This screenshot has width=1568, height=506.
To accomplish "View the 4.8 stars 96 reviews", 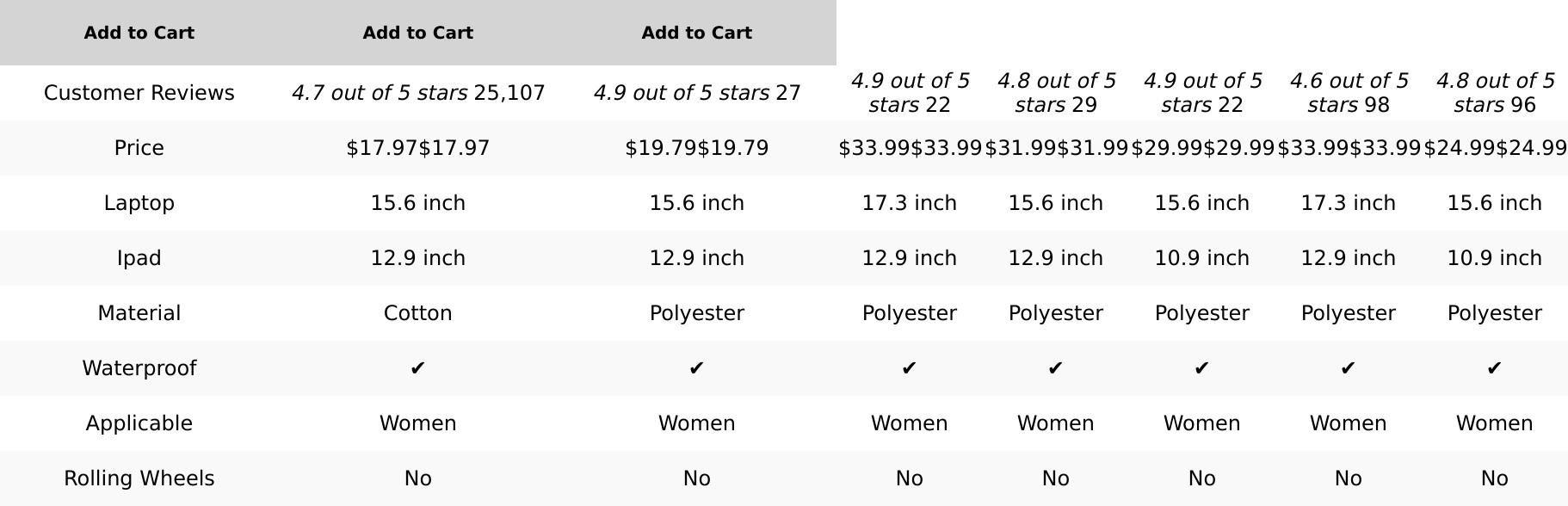I will [1495, 93].
